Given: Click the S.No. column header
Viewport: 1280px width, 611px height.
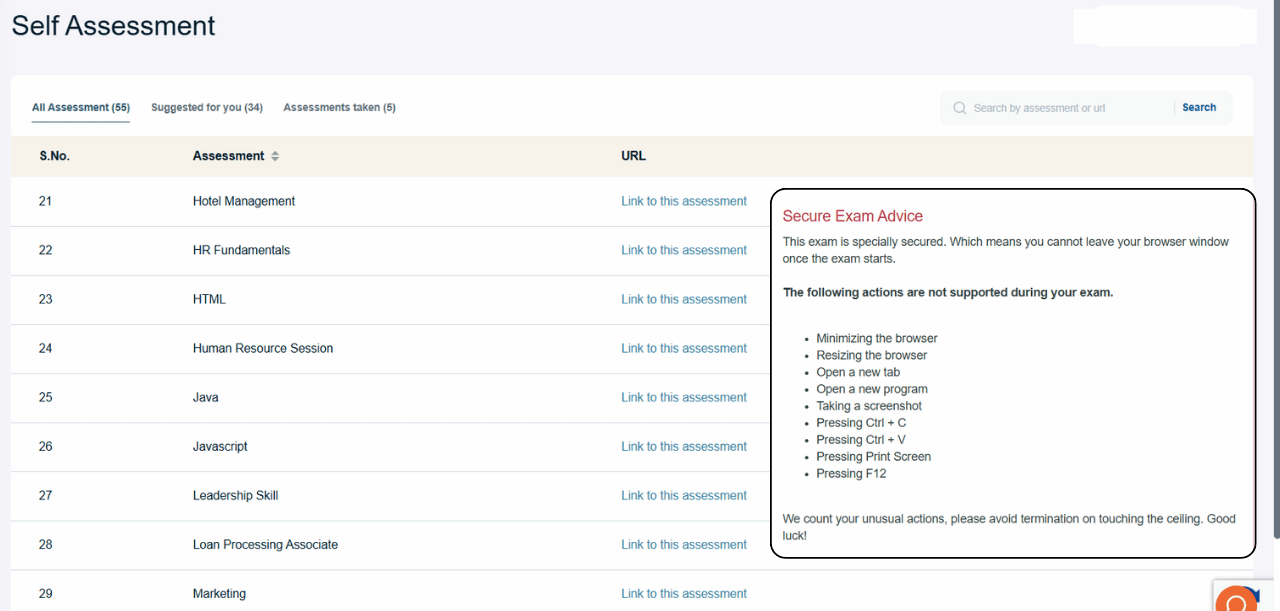Looking at the screenshot, I should click(55, 156).
